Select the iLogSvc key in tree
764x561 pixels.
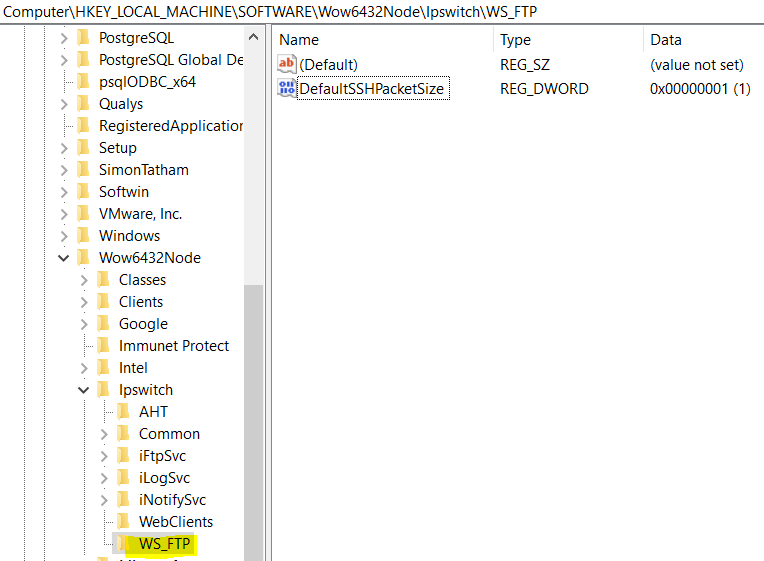click(x=164, y=478)
